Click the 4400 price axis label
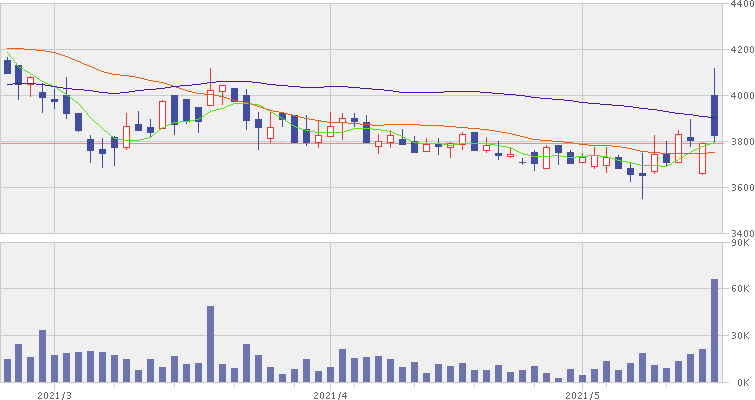 pos(740,5)
